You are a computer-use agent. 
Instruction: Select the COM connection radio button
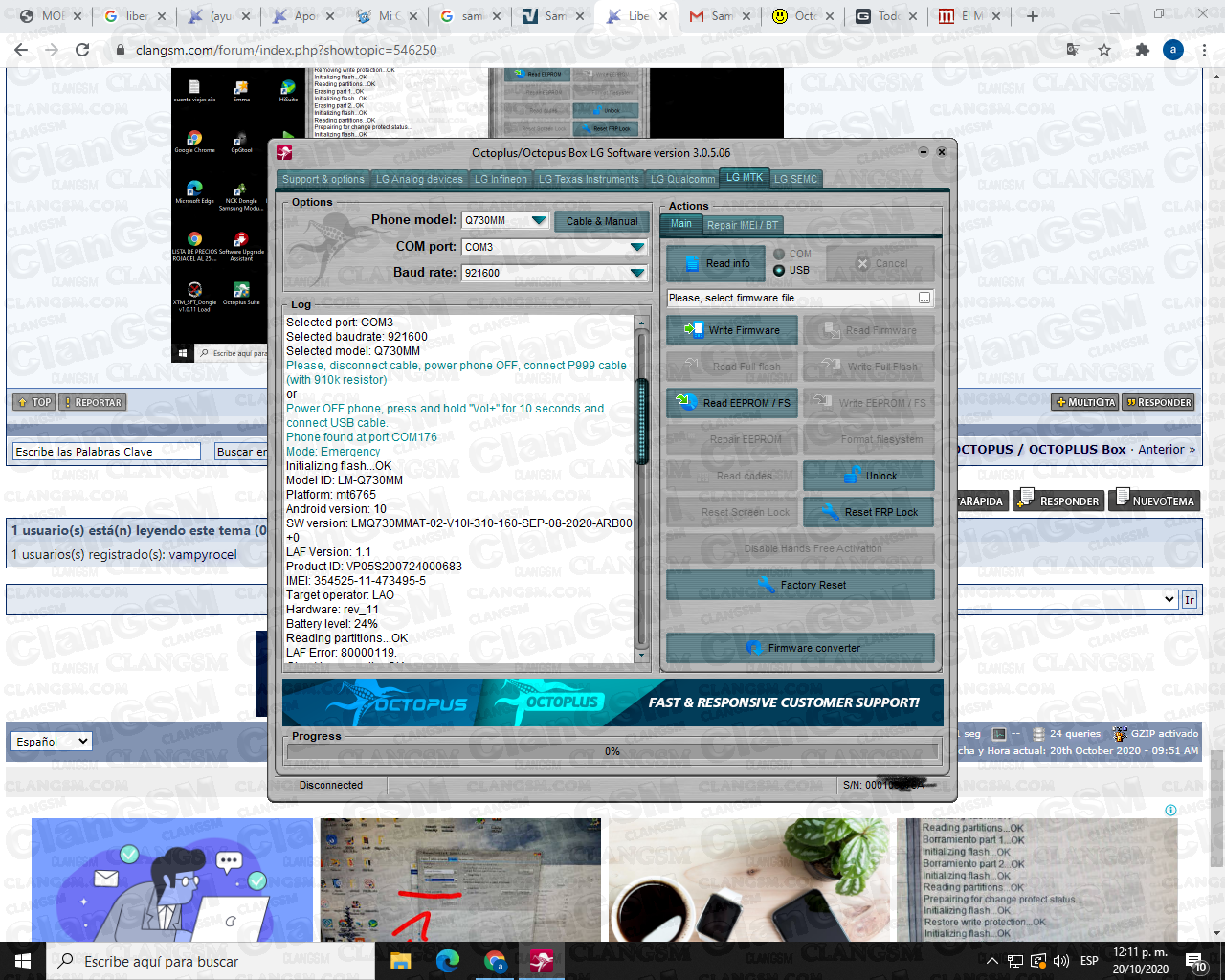[x=779, y=254]
